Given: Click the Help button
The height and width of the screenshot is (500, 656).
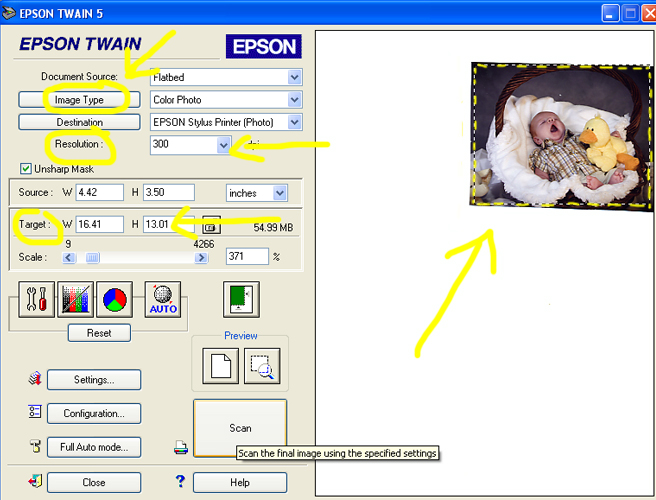Looking at the screenshot, I should coord(240,482).
